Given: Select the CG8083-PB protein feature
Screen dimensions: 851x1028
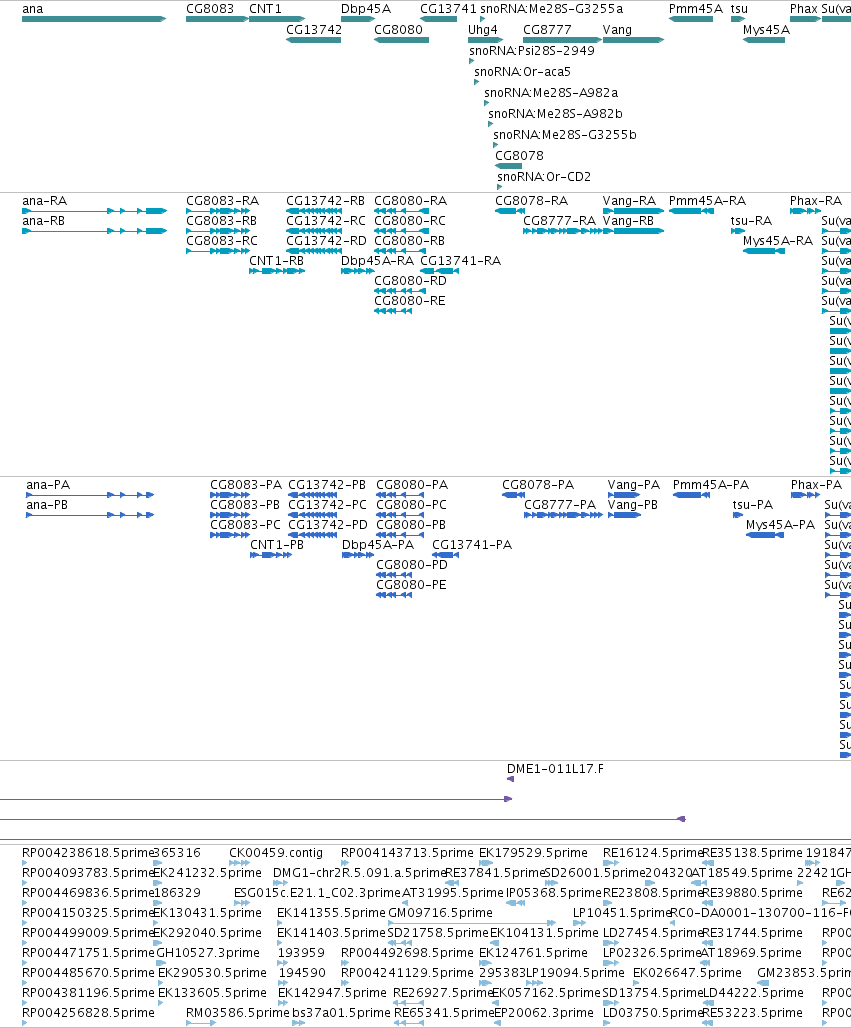Looking at the screenshot, I should (x=229, y=515).
